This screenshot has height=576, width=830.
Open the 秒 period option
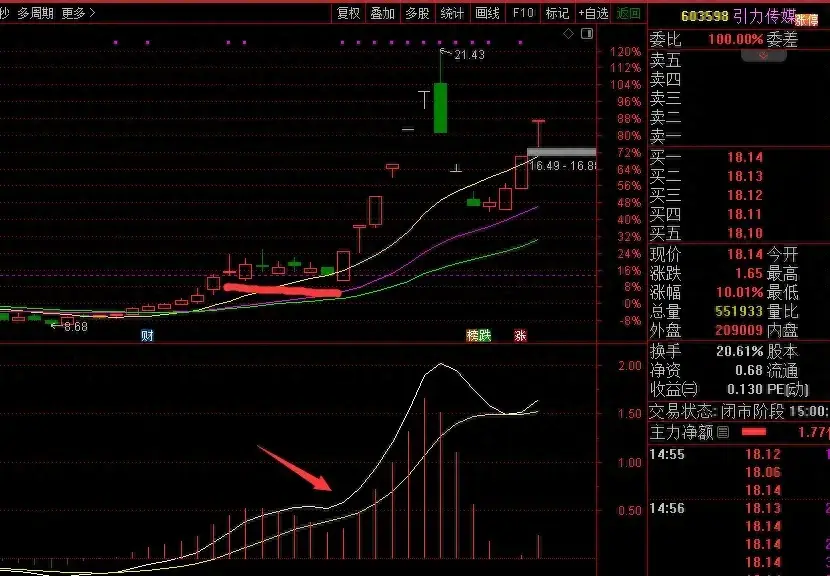4,13
